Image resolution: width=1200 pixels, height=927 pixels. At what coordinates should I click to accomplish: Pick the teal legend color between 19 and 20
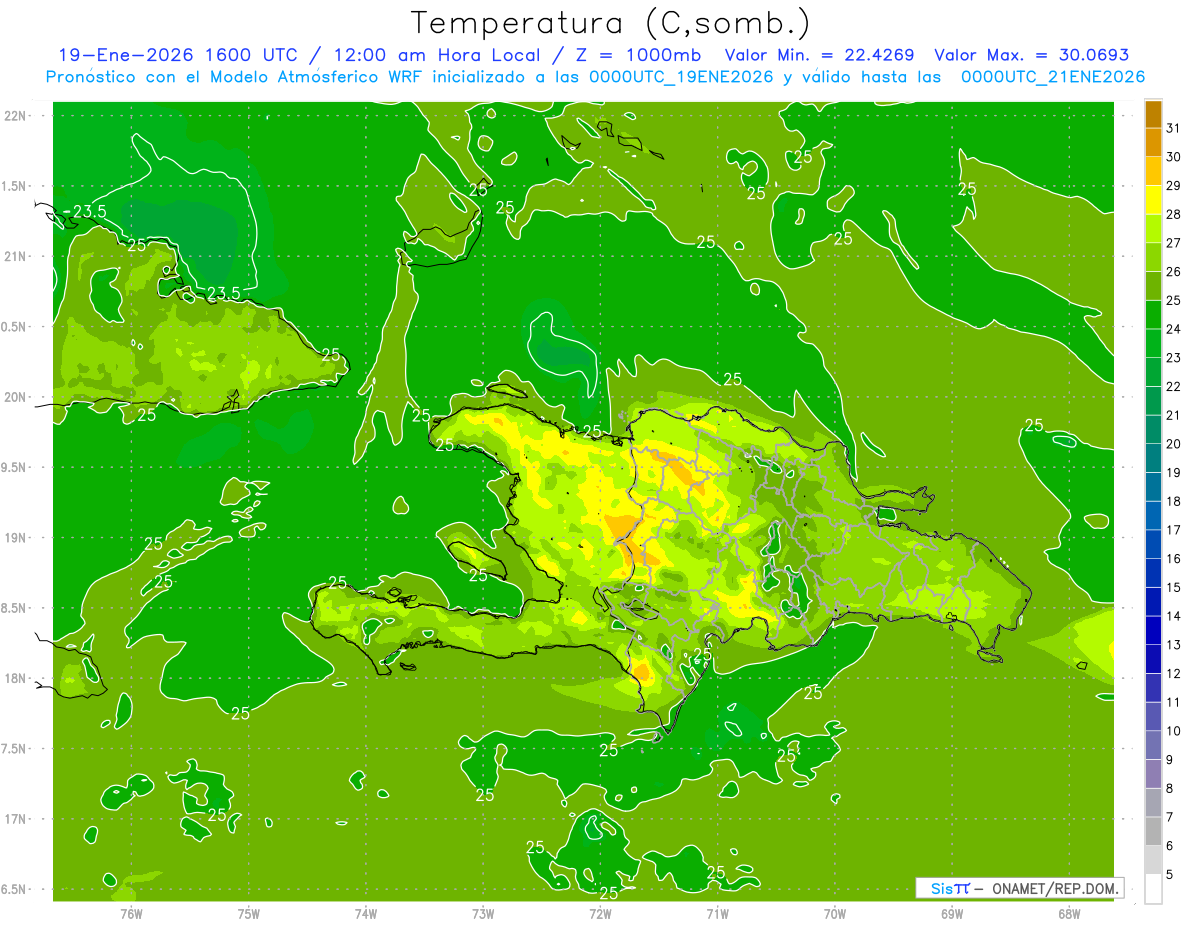point(1153,458)
